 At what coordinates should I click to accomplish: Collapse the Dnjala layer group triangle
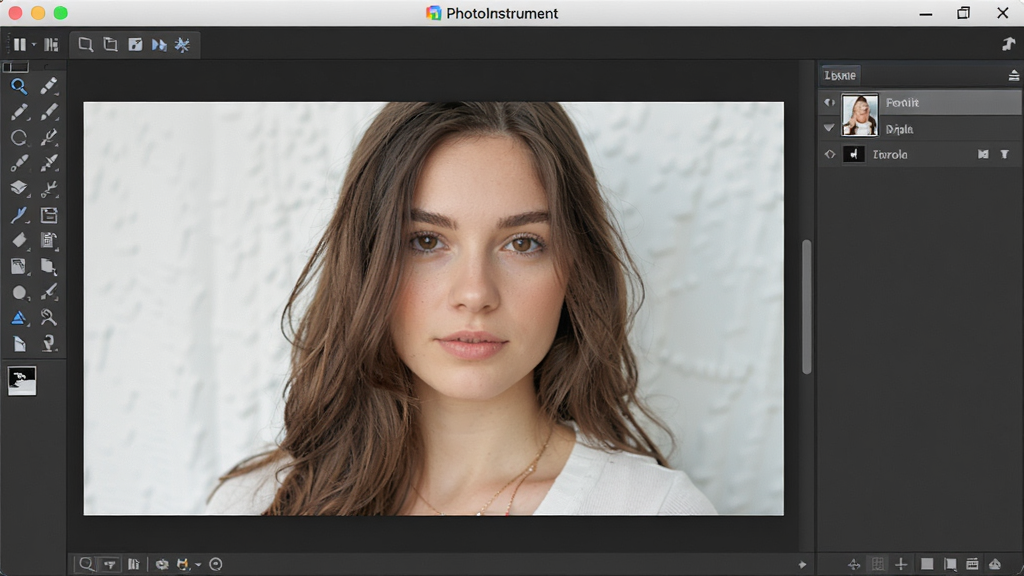(829, 128)
